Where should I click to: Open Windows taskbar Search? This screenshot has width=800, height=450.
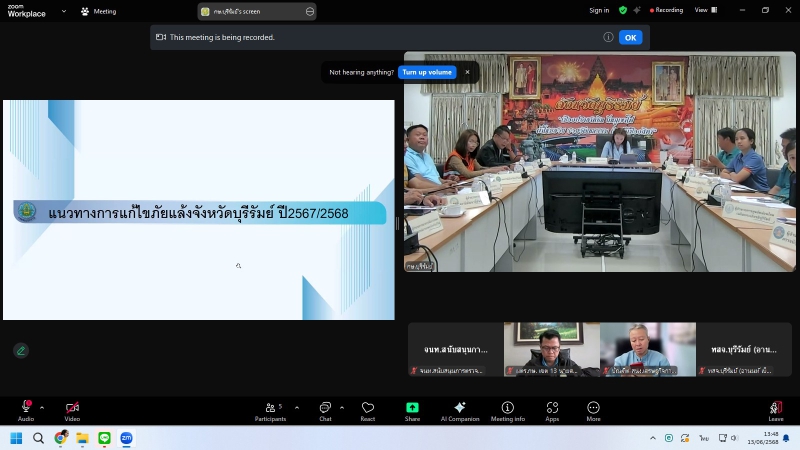(x=38, y=438)
